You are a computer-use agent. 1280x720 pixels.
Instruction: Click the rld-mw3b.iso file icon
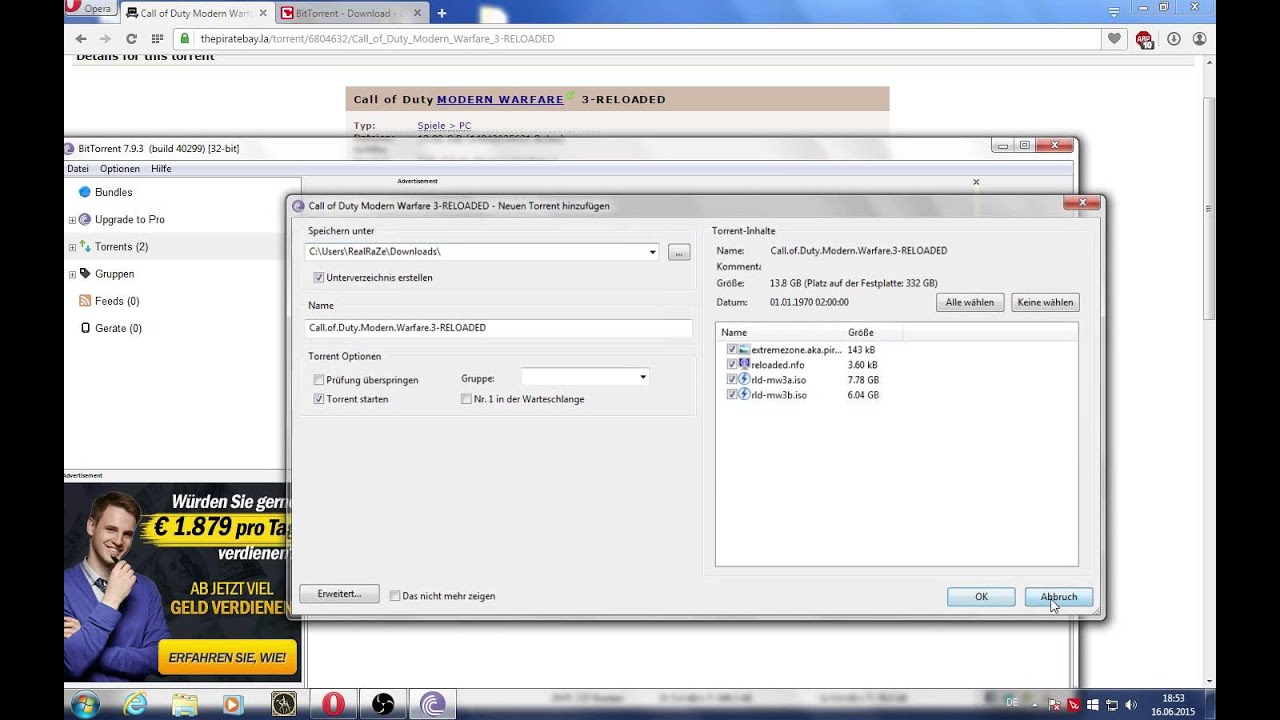pos(744,395)
